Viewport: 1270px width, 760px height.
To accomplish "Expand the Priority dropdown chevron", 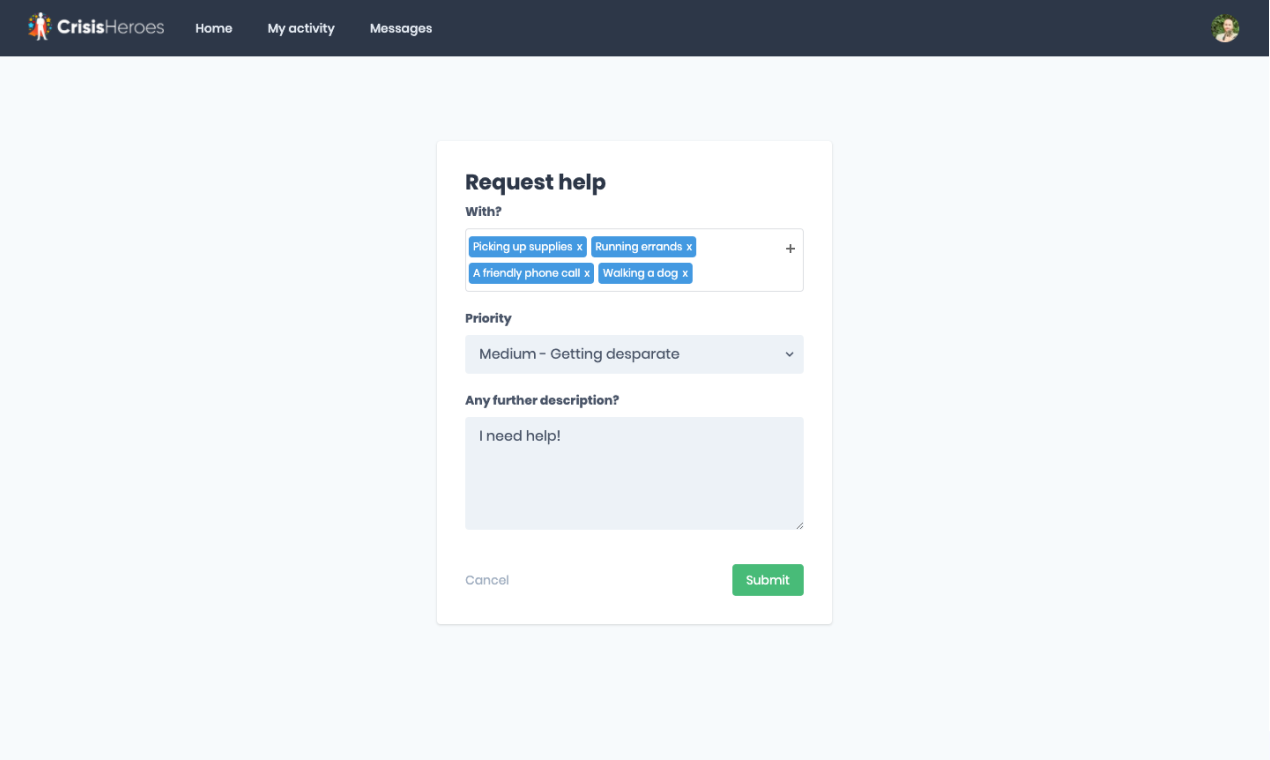I will coord(789,354).
